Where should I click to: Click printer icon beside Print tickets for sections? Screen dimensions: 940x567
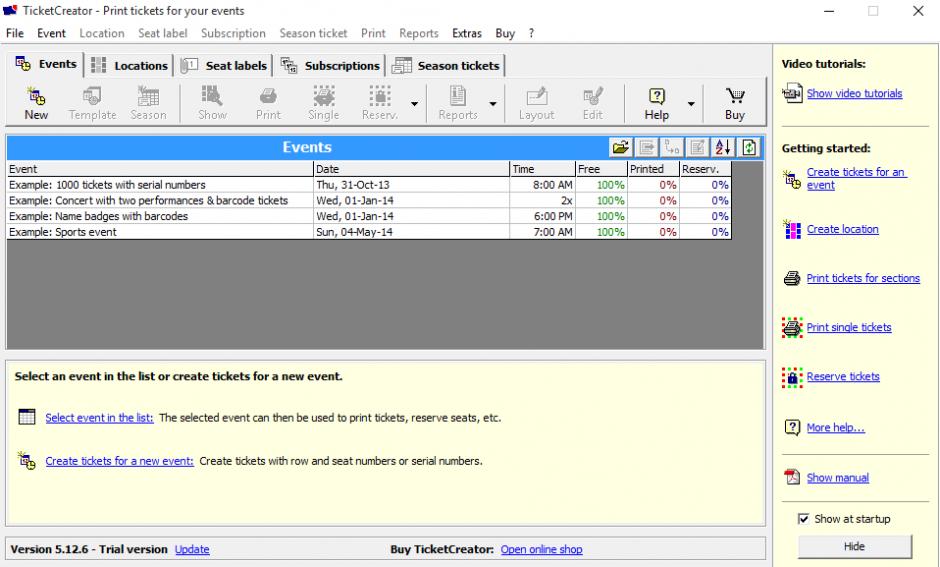pos(792,278)
